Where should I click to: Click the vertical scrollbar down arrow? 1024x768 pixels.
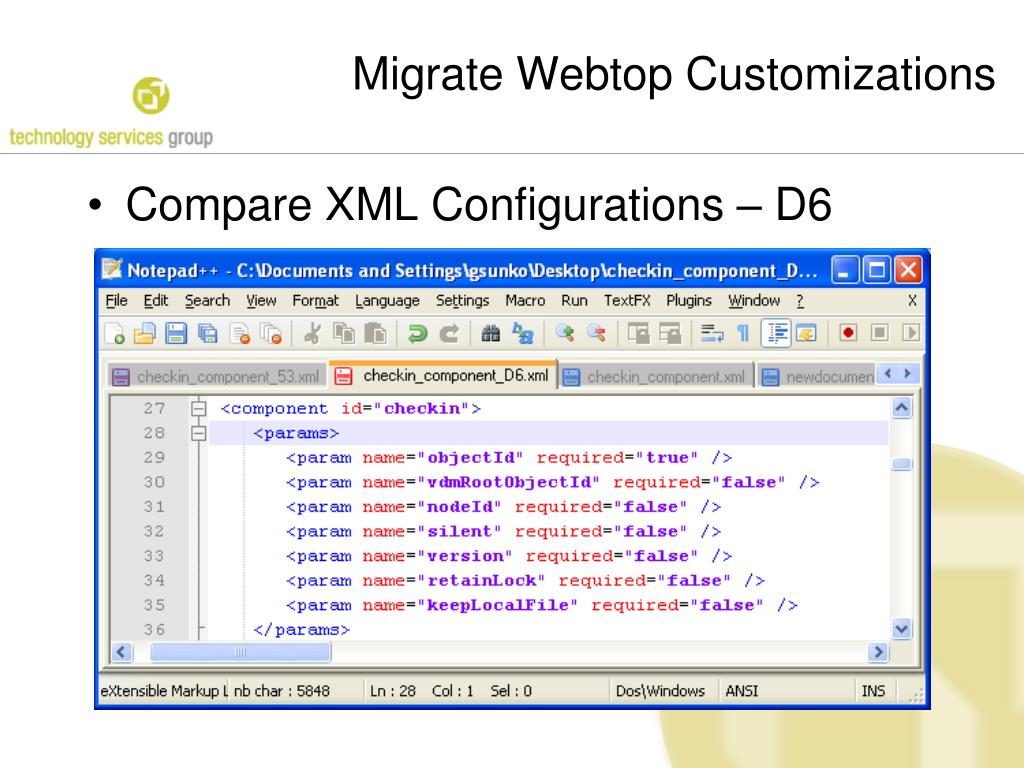[x=902, y=629]
